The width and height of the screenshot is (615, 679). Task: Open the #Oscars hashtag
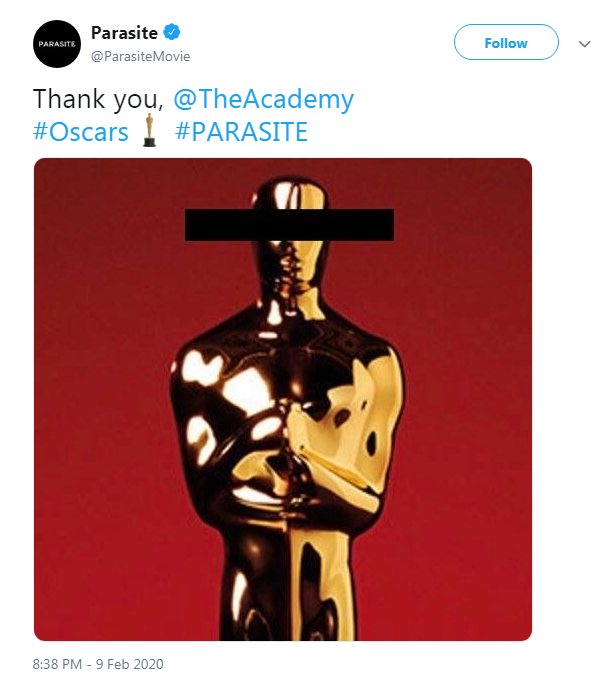click(81, 132)
